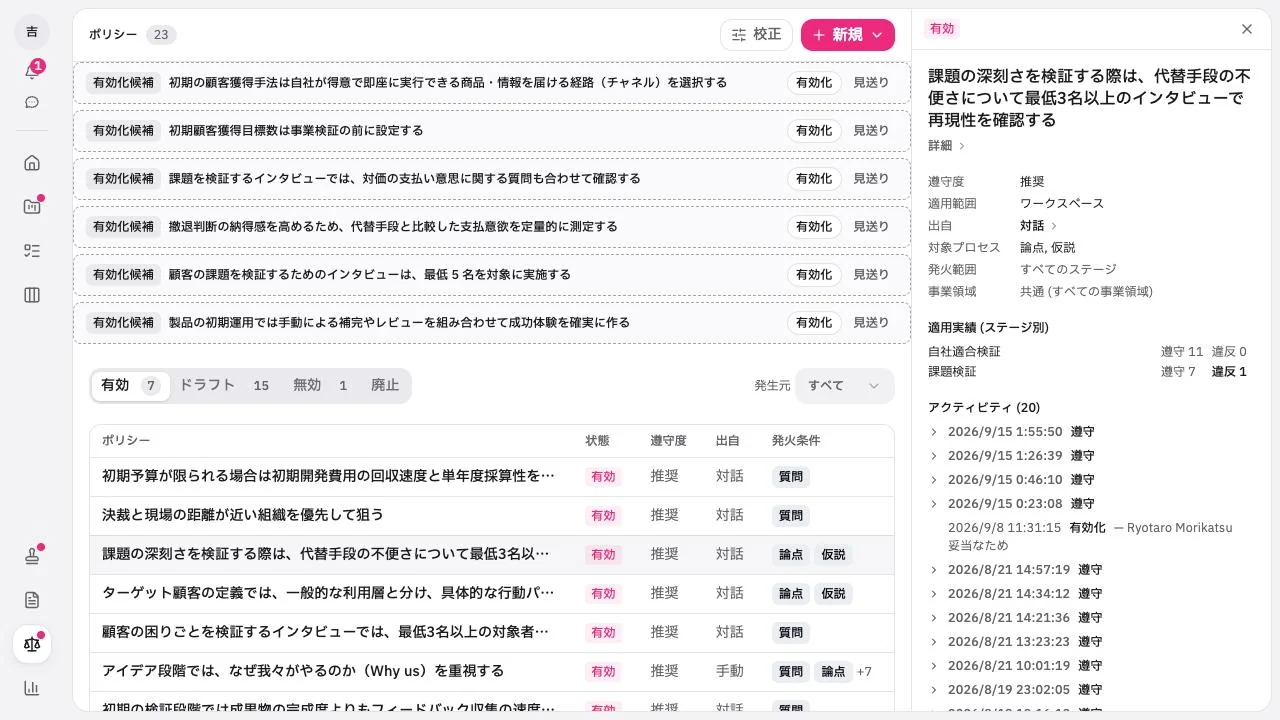This screenshot has width=1280, height=720.
Task: Open the bar chart icon in sidebar
Action: (32, 688)
